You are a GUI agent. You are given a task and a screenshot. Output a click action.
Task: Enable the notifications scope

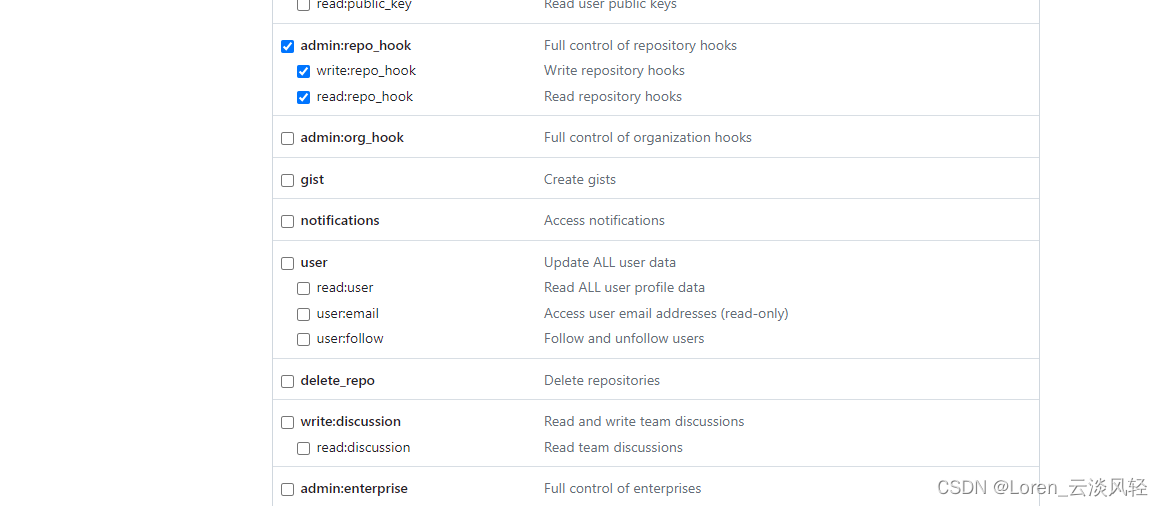[x=288, y=222]
